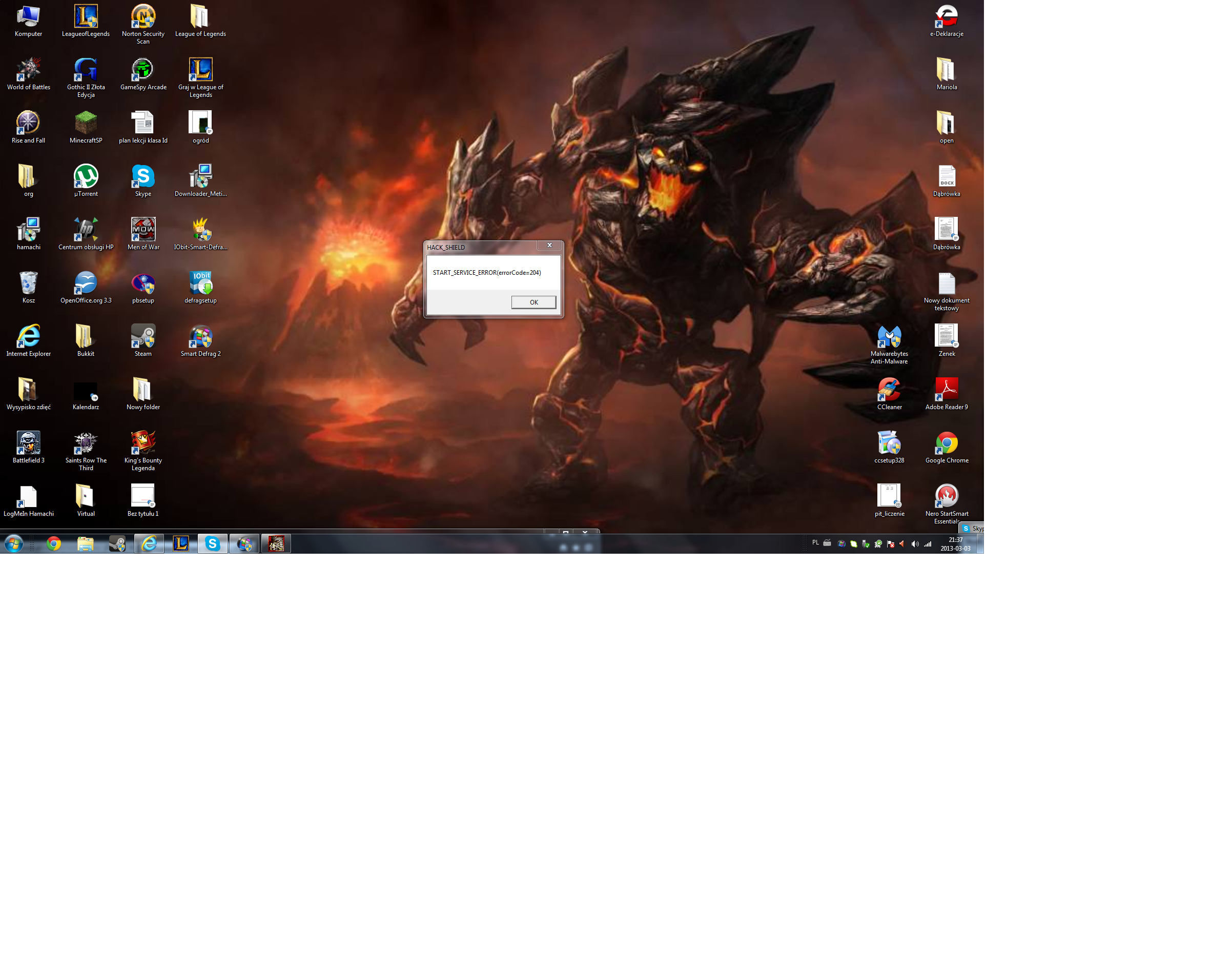
Task: Select the Wysypisko zdjęć folder
Action: point(28,394)
